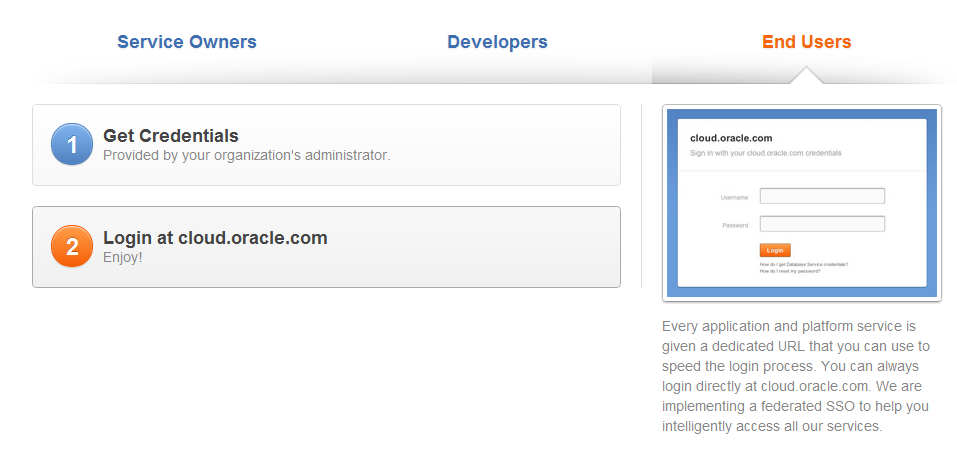Select the End Users tab
The image size is (957, 455).
click(806, 42)
